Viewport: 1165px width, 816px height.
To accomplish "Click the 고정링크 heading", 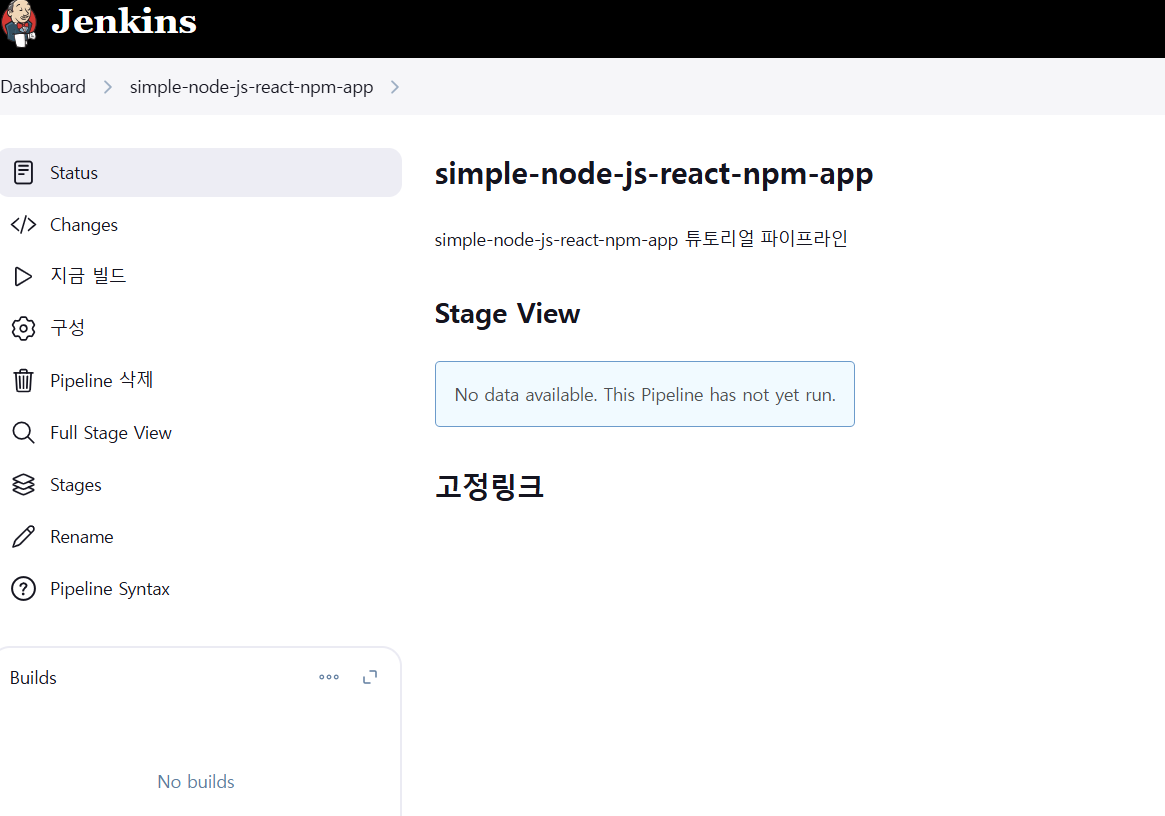I will [490, 487].
